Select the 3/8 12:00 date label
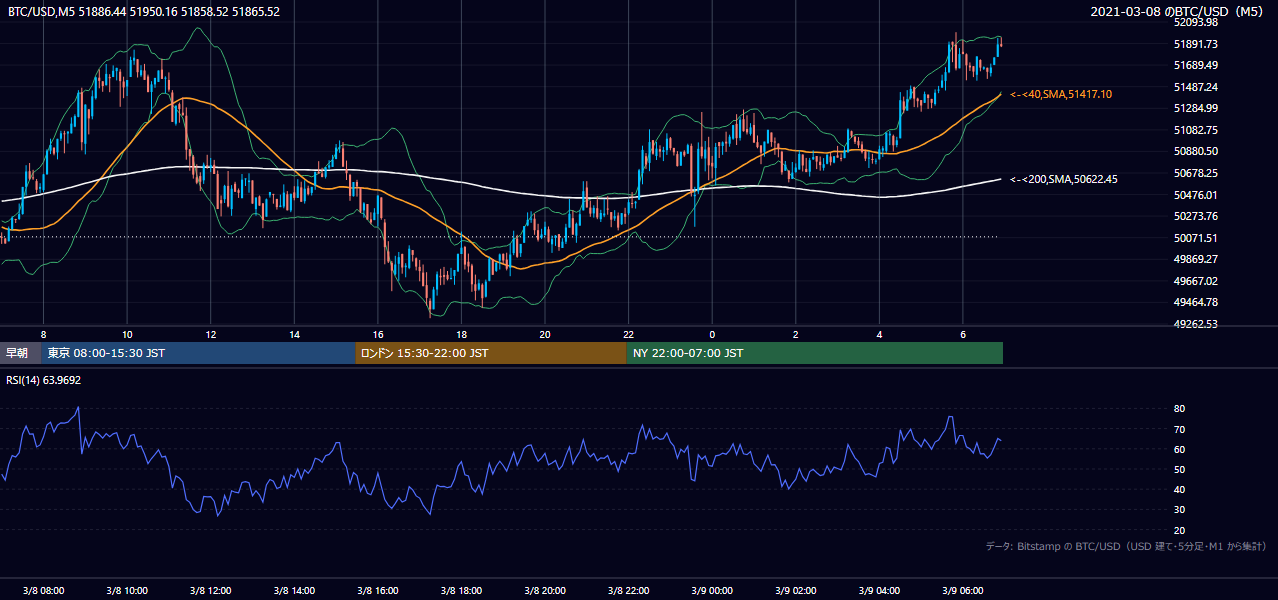Image resolution: width=1278 pixels, height=600 pixels. (x=210, y=591)
